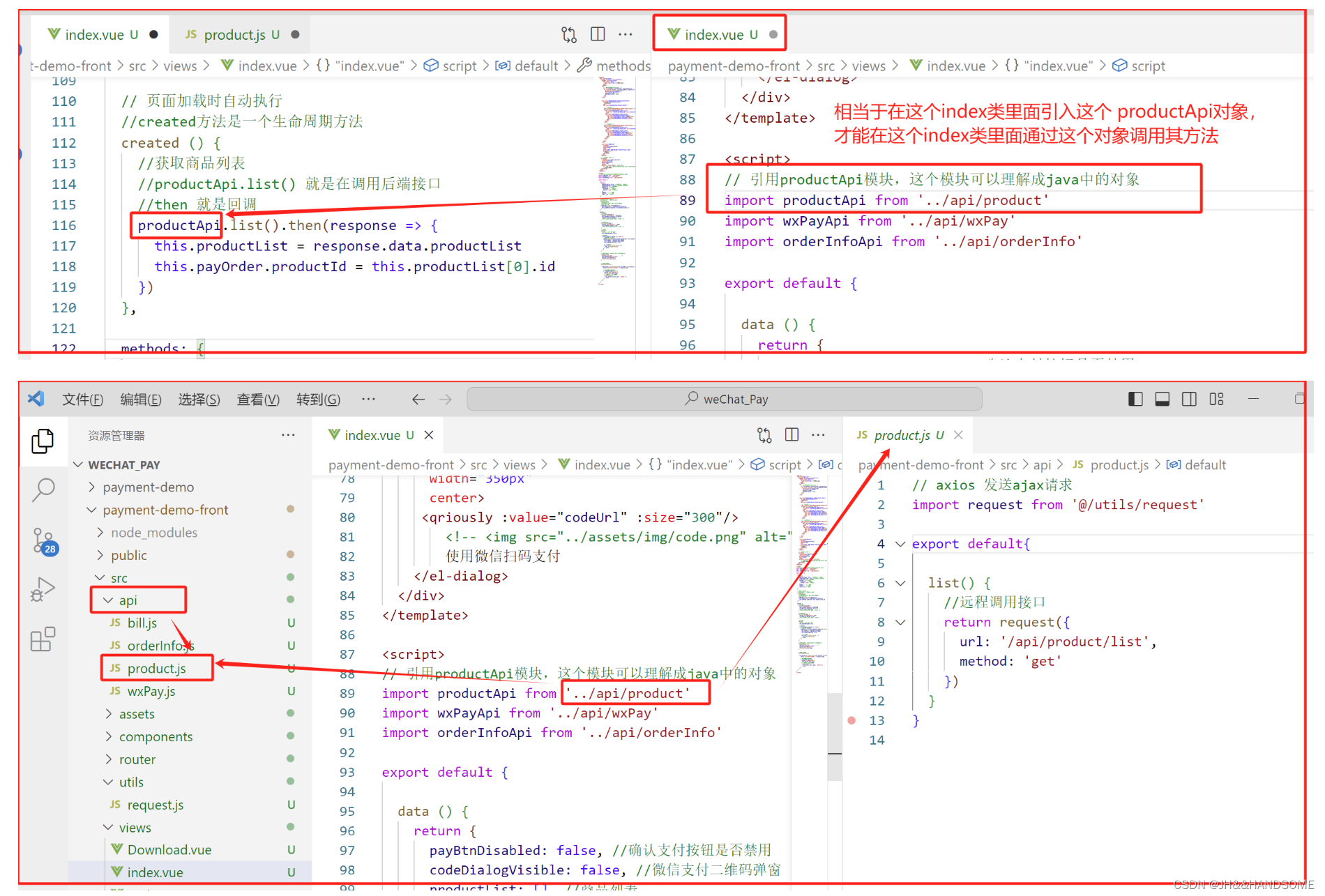
Task: Click the VS Code logo icon
Action: tap(36, 398)
